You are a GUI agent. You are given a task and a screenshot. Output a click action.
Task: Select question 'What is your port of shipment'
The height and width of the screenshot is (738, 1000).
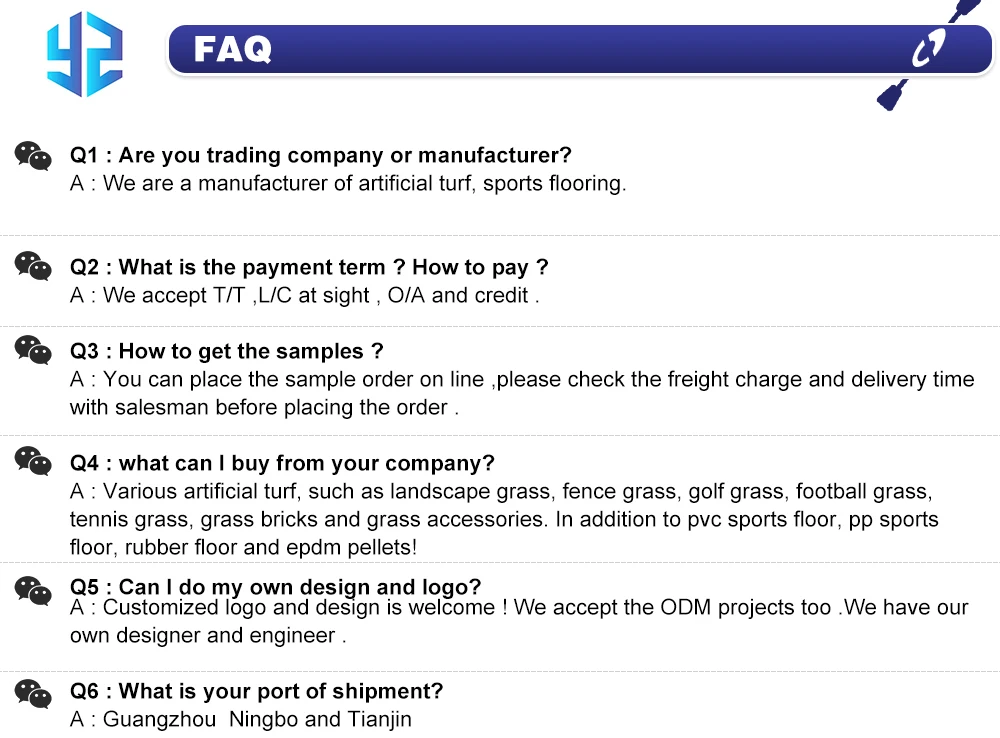(x=256, y=692)
